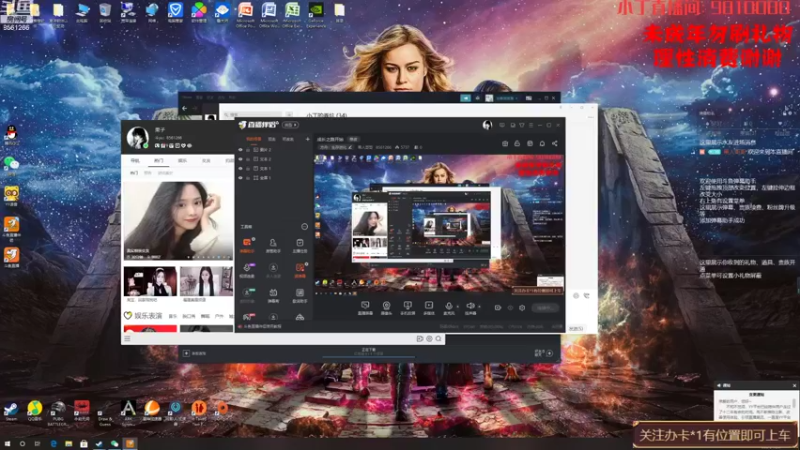The image size is (800, 450).
Task: Open the large featured stream thumbnail
Action: pyautogui.click(x=178, y=220)
